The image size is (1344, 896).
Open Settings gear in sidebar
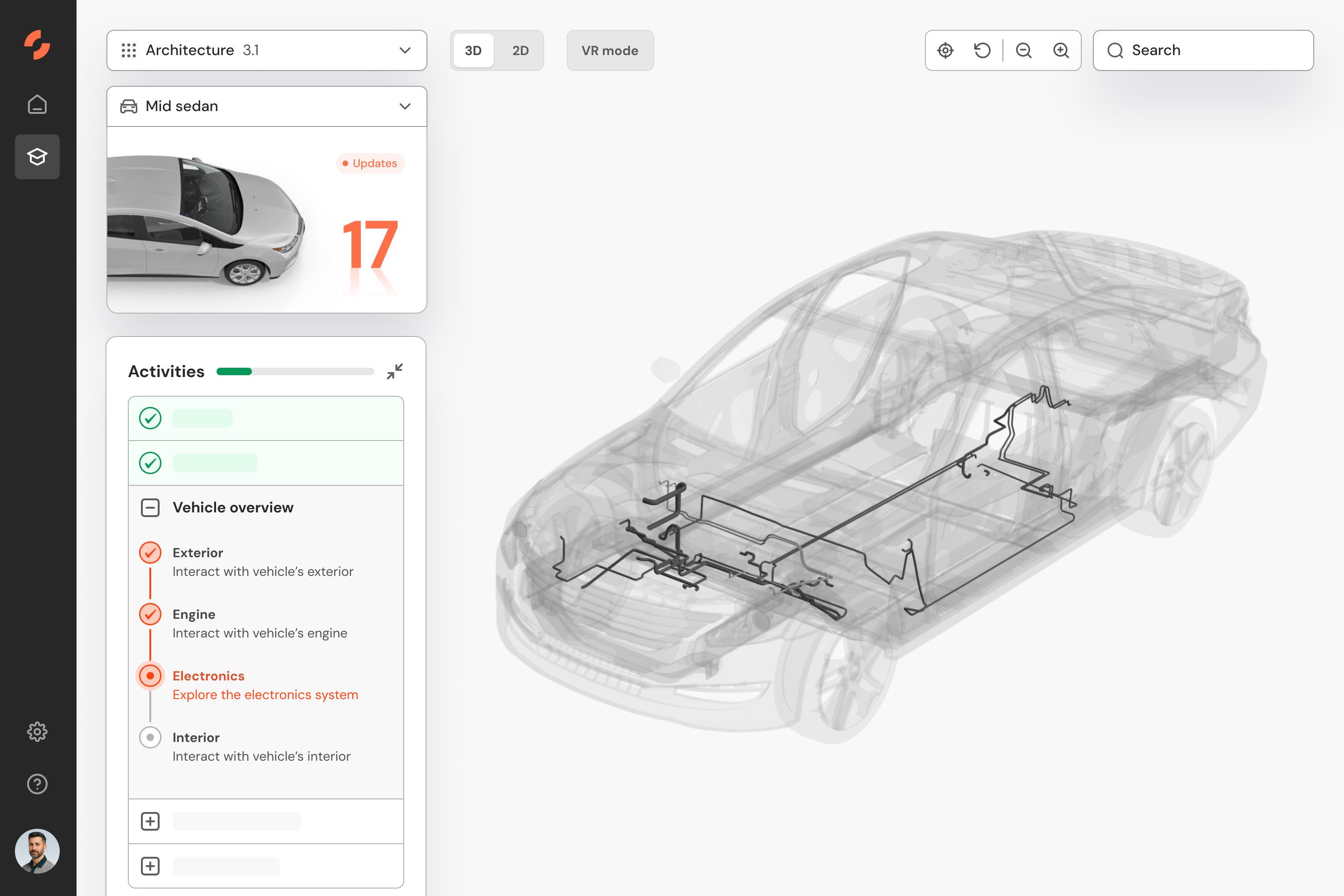pyautogui.click(x=37, y=731)
